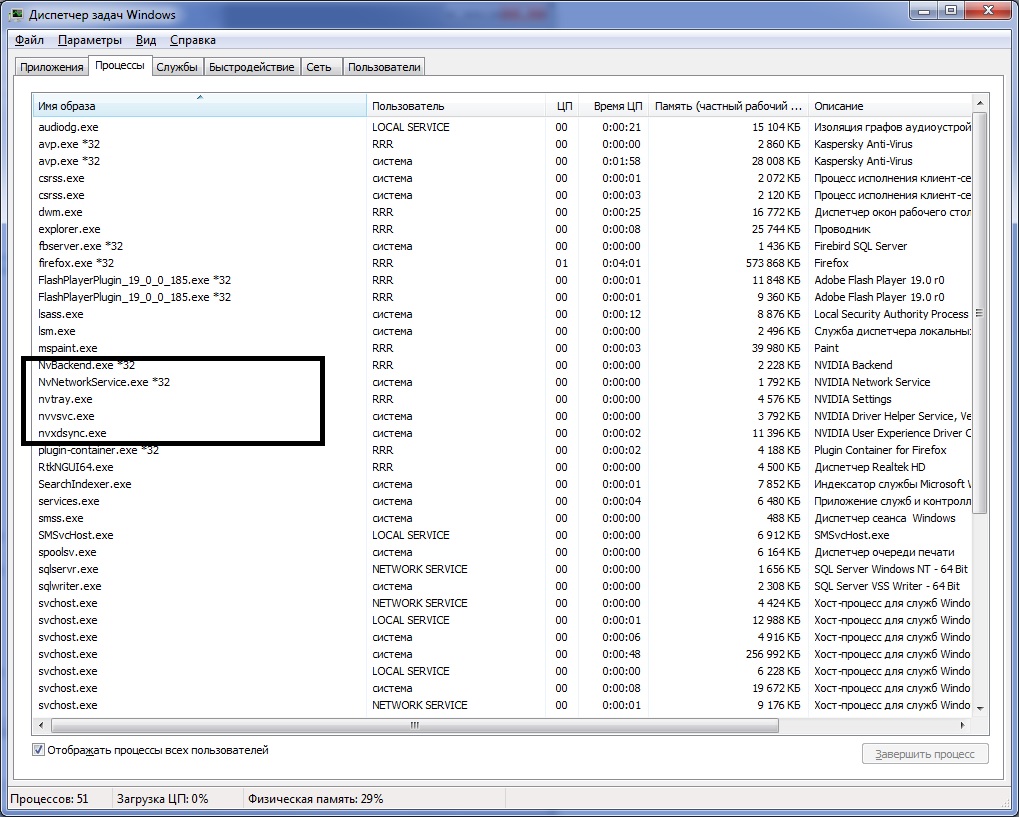Select the NvBackend.exe *32 process
Viewport: 1019px width, 817px height.
502,365
